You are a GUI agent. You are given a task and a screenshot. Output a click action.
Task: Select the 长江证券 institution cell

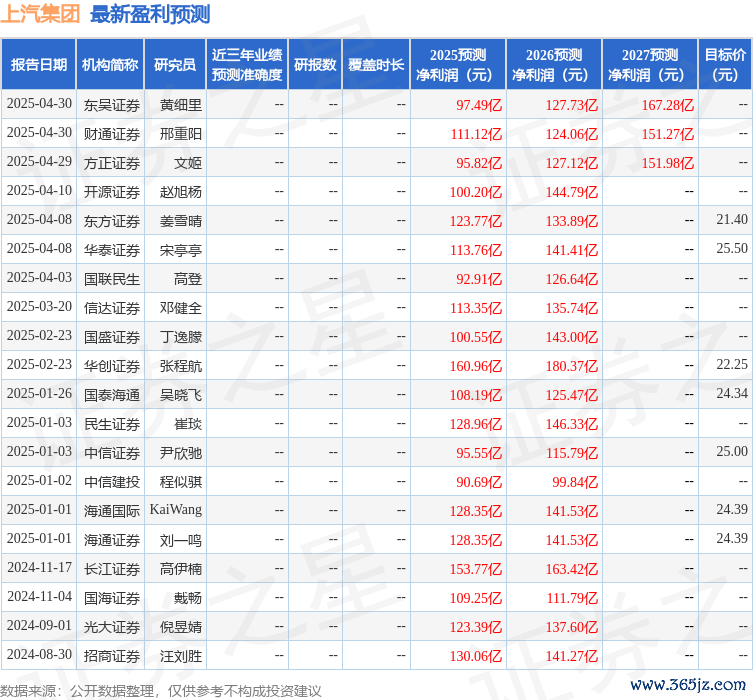pyautogui.click(x=111, y=569)
